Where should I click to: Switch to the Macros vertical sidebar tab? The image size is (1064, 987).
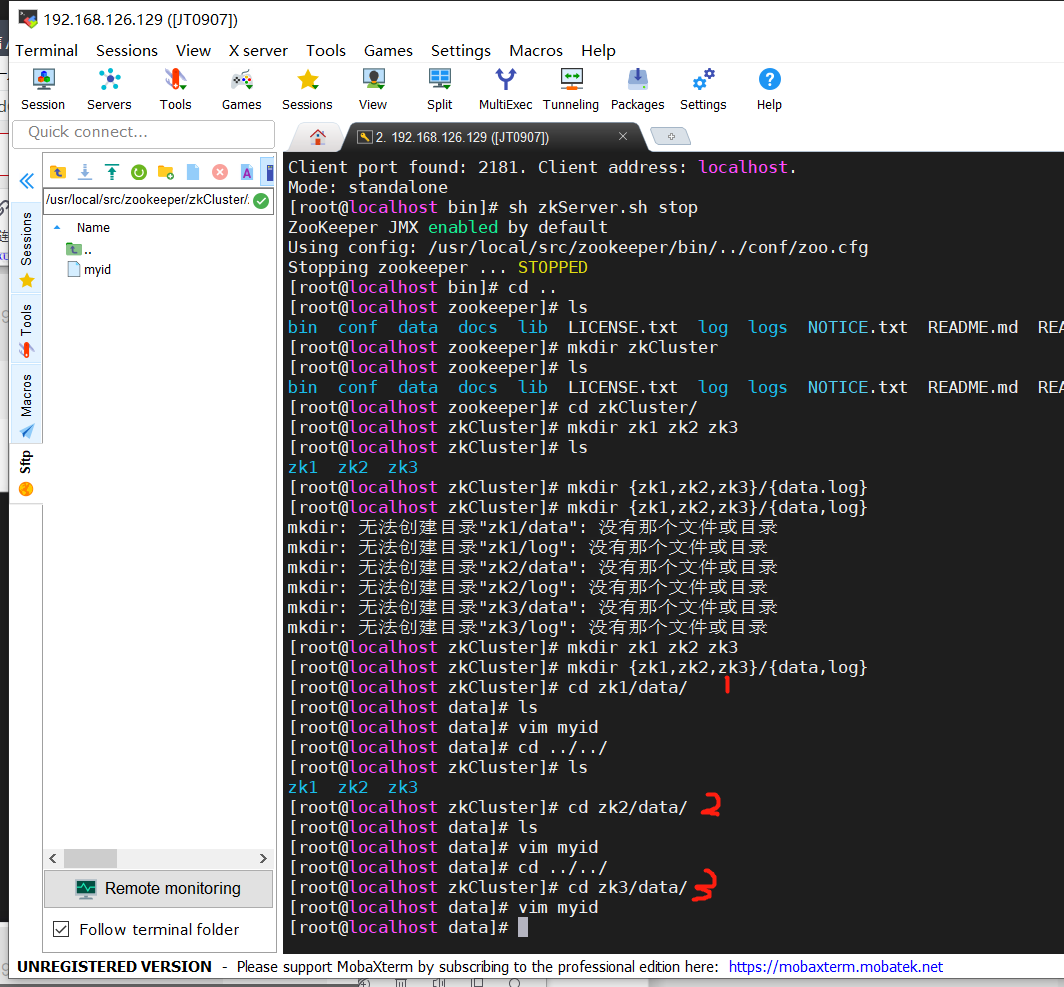click(x=26, y=404)
